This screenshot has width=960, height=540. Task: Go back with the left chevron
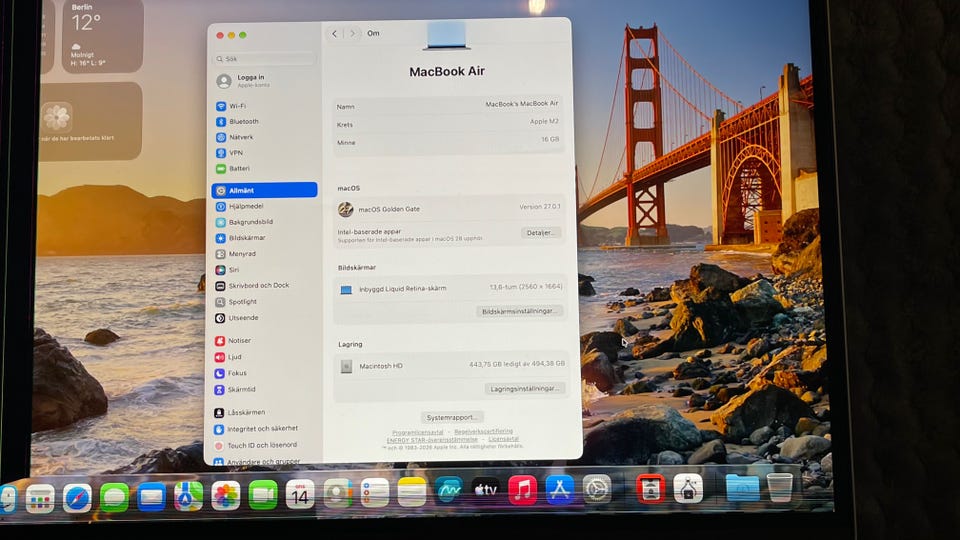(x=334, y=34)
